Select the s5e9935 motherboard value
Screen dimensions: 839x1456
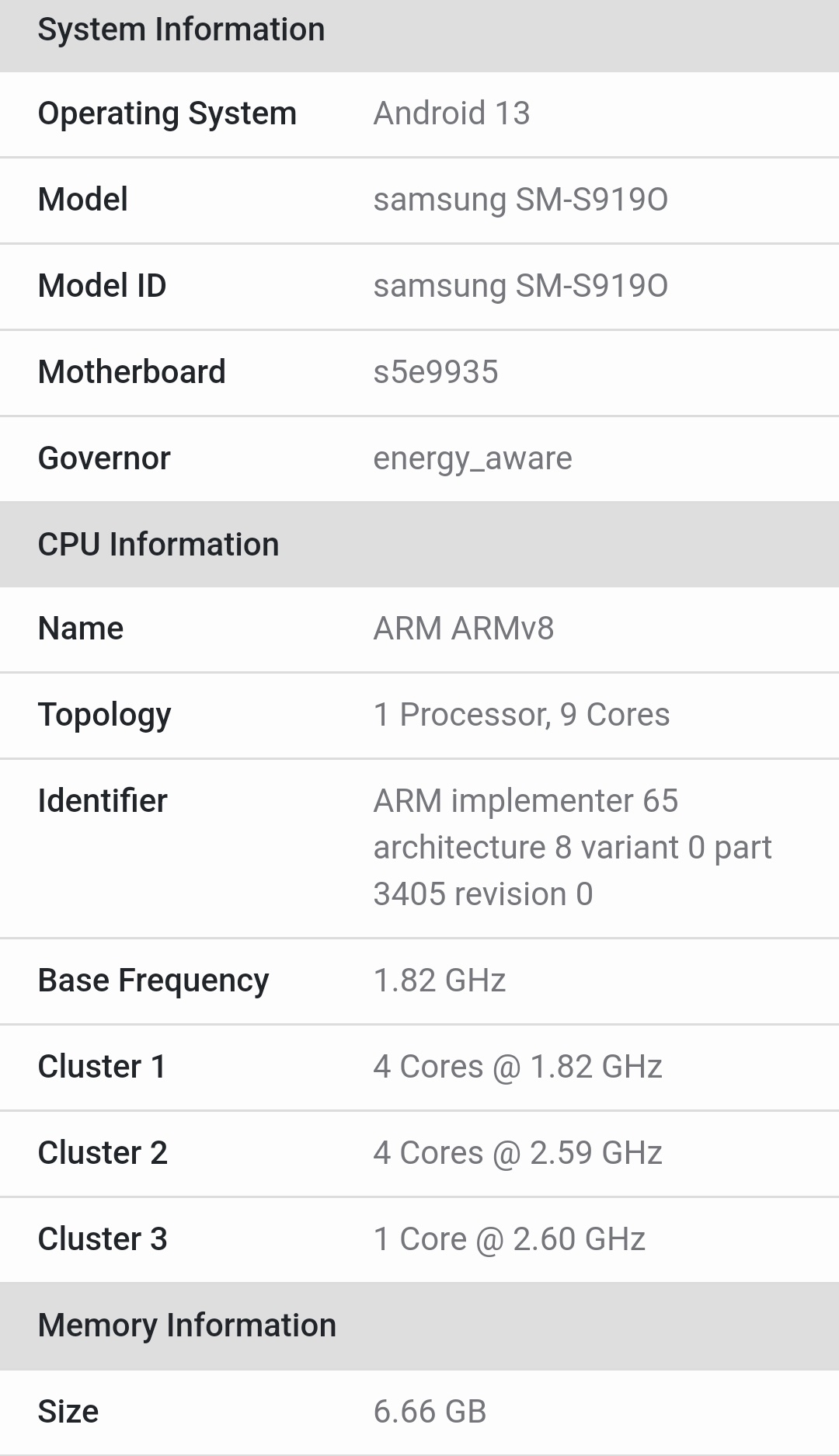tap(435, 372)
